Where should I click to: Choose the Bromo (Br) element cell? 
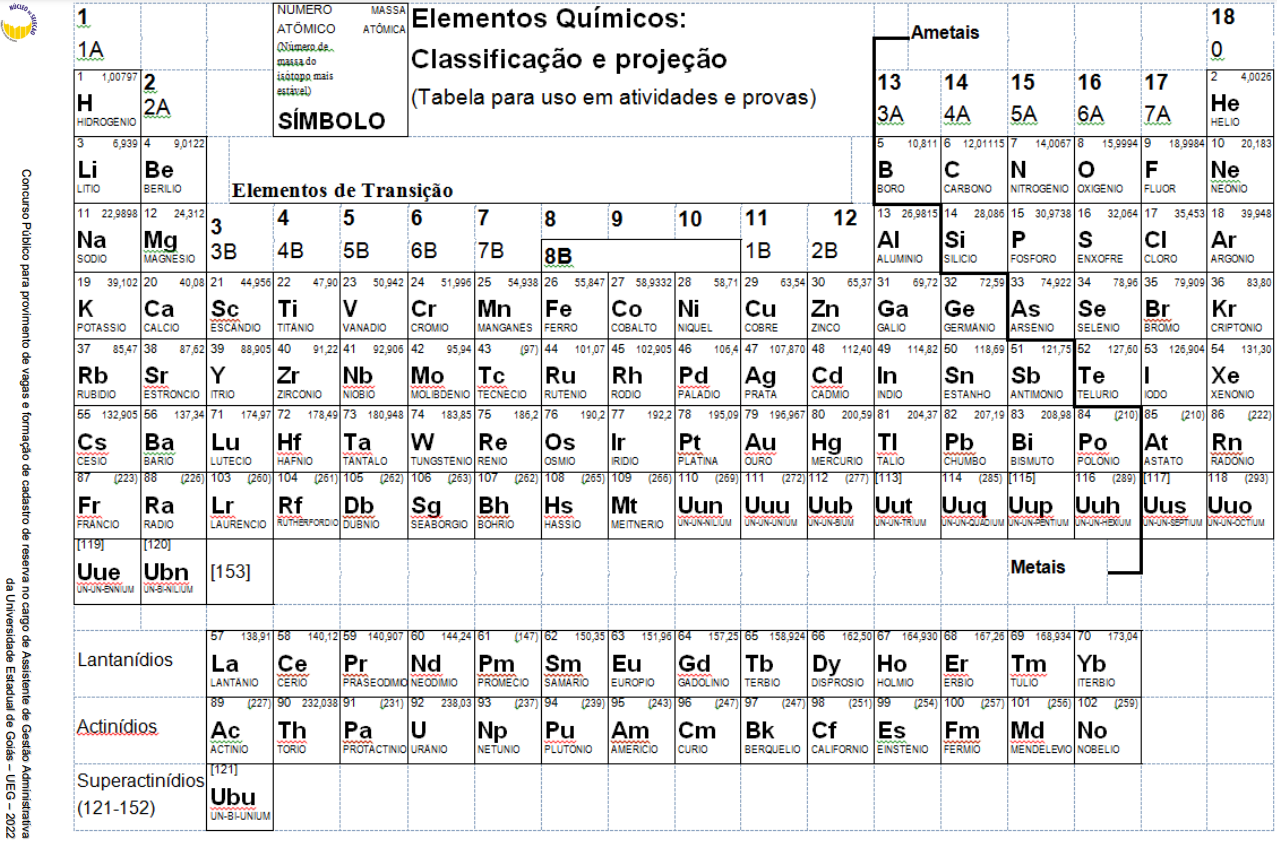point(1174,305)
